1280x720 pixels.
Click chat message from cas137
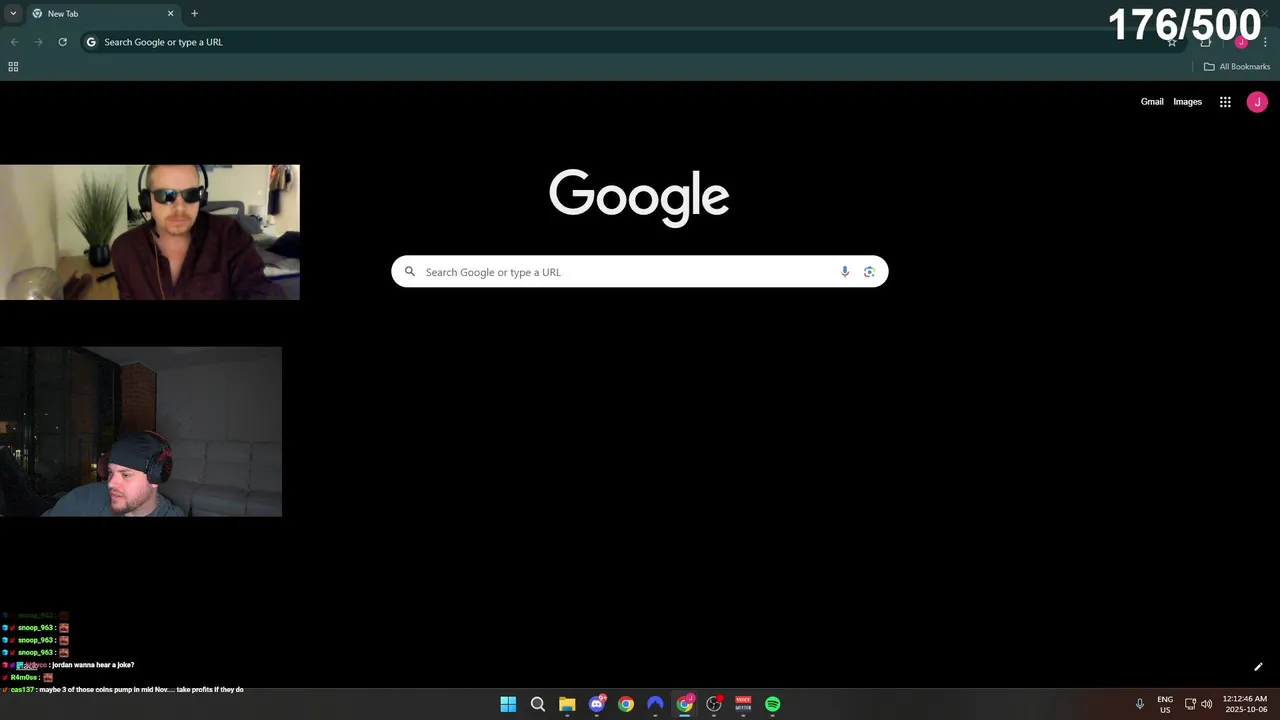pos(123,690)
